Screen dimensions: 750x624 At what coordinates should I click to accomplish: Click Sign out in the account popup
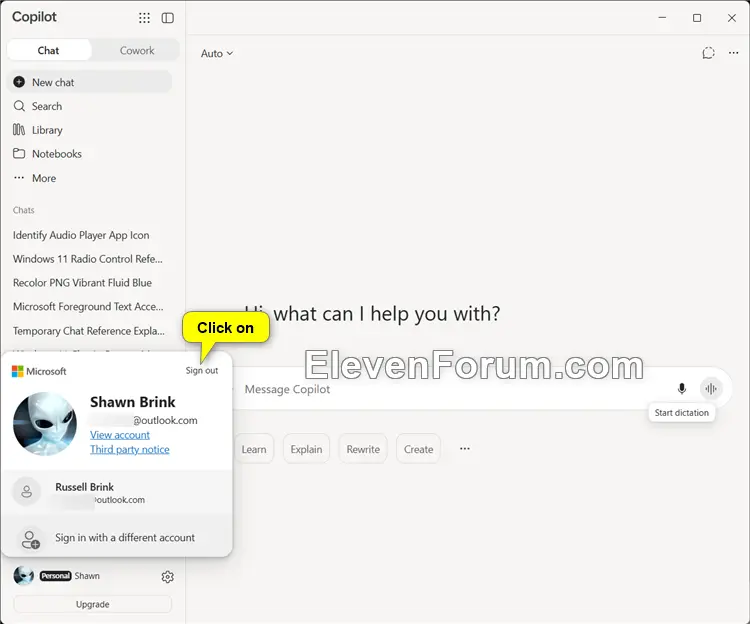click(202, 371)
